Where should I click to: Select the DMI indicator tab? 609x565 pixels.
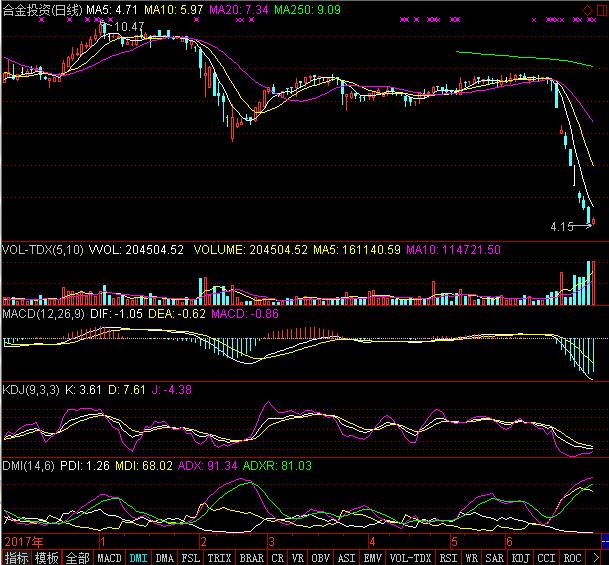(138, 558)
